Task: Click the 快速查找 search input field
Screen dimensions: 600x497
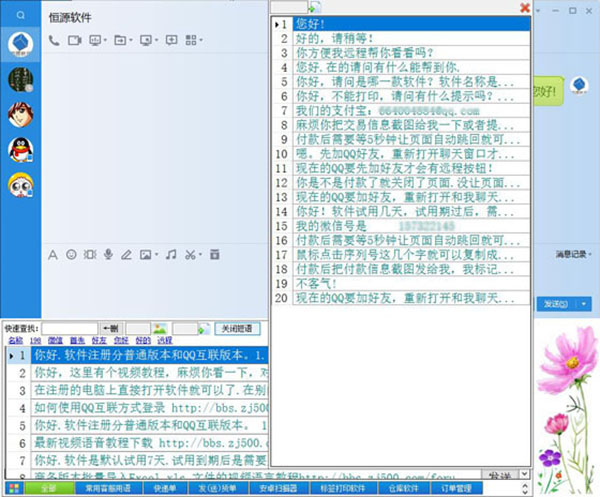Action: tap(68, 328)
